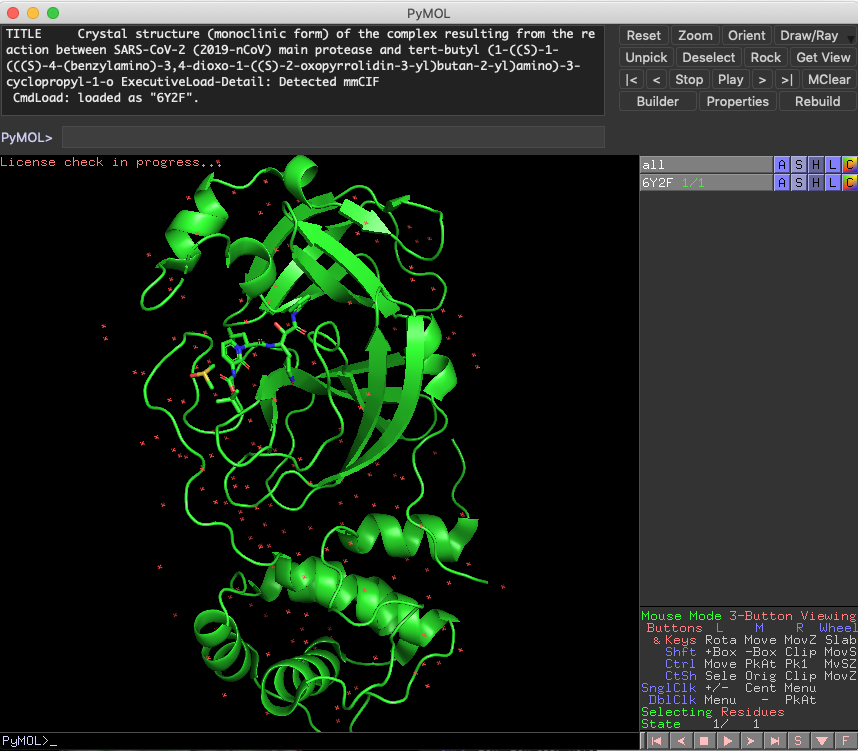Open Hide menu (H) for all
Image resolution: width=858 pixels, height=751 pixels.
click(815, 165)
